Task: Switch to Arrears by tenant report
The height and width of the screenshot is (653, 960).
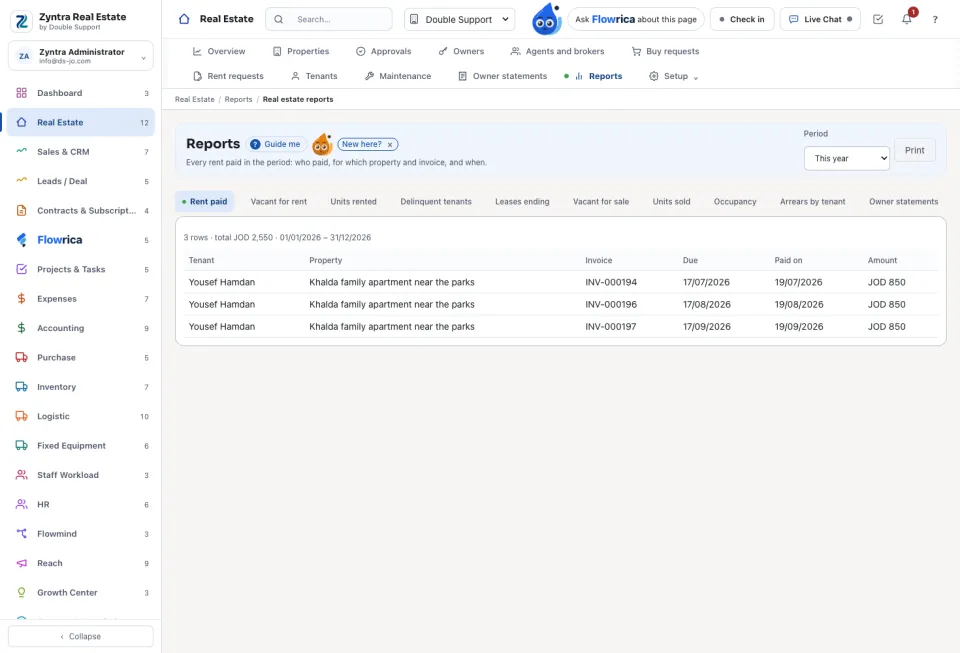Action: pos(812,202)
